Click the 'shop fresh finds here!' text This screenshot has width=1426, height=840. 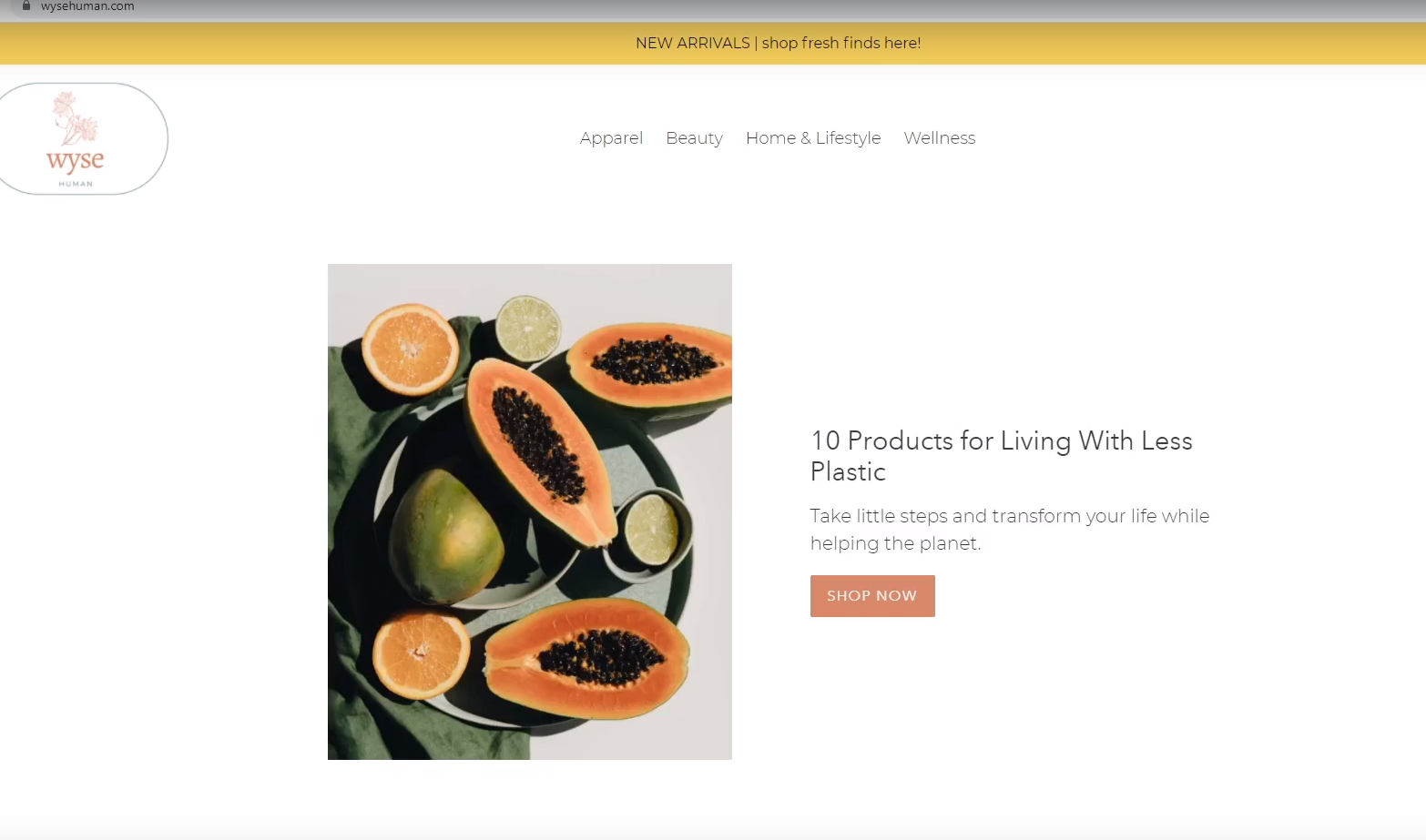pos(841,43)
